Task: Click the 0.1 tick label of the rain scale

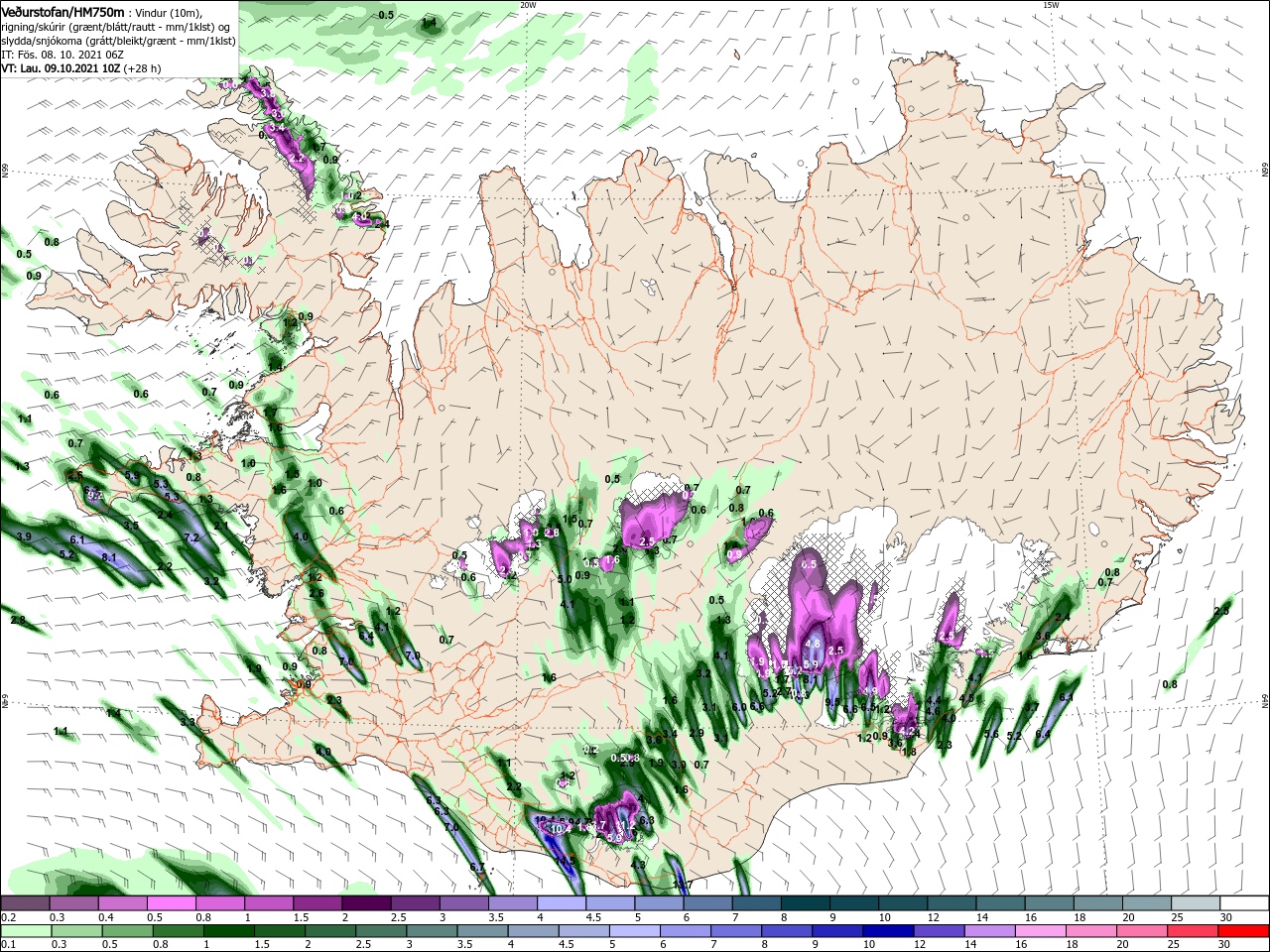Action: [9, 944]
